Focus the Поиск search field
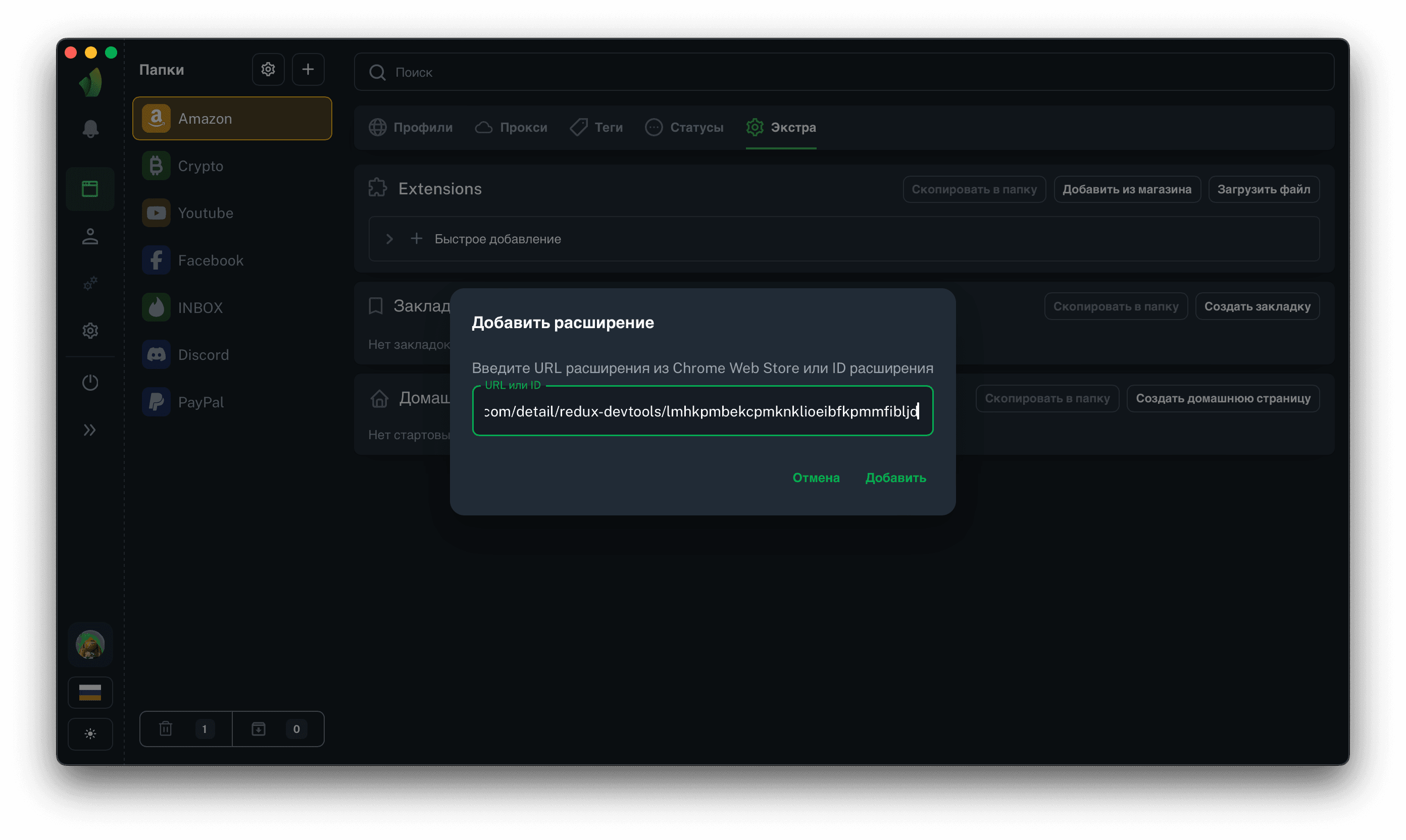This screenshot has height=840, width=1406. [844, 73]
